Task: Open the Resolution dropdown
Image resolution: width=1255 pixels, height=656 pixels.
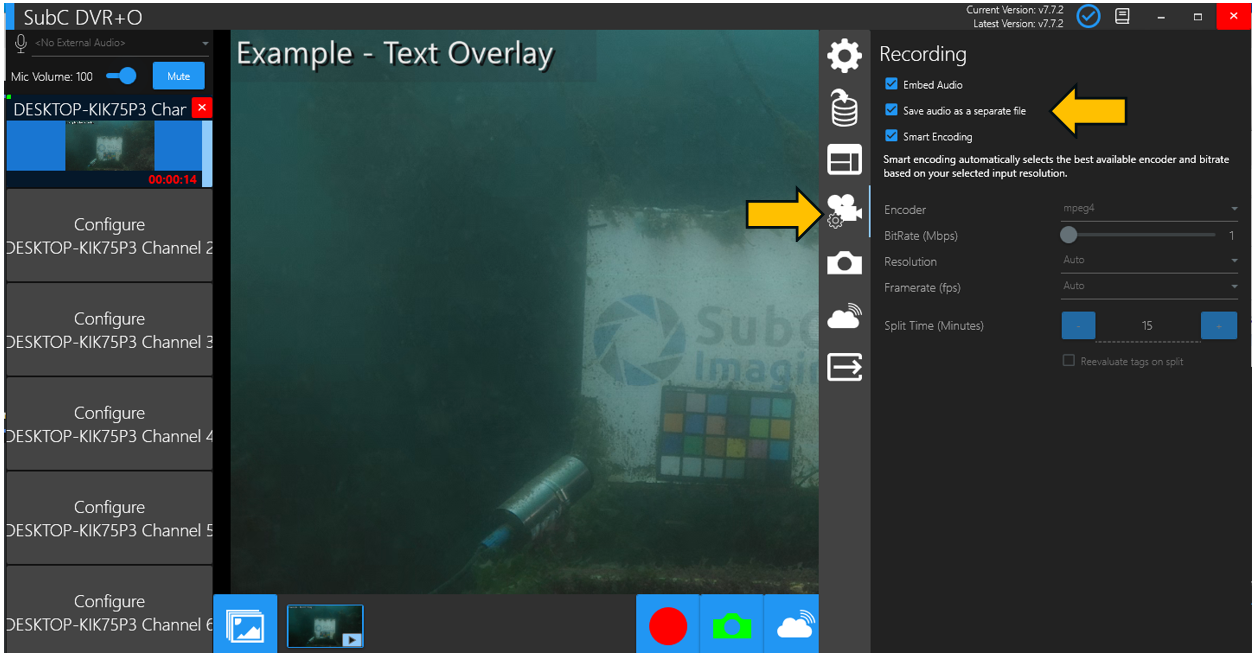Action: (x=1149, y=260)
